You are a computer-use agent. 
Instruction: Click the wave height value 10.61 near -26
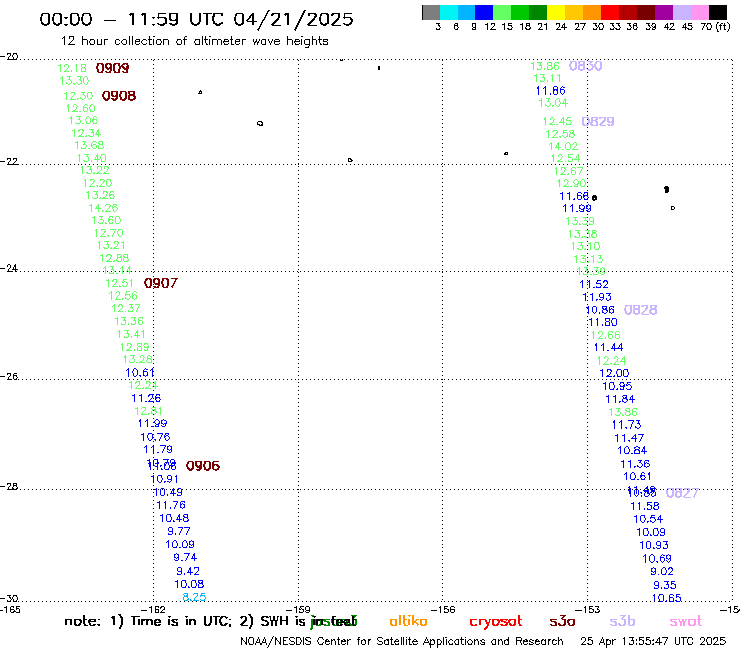click(140, 373)
